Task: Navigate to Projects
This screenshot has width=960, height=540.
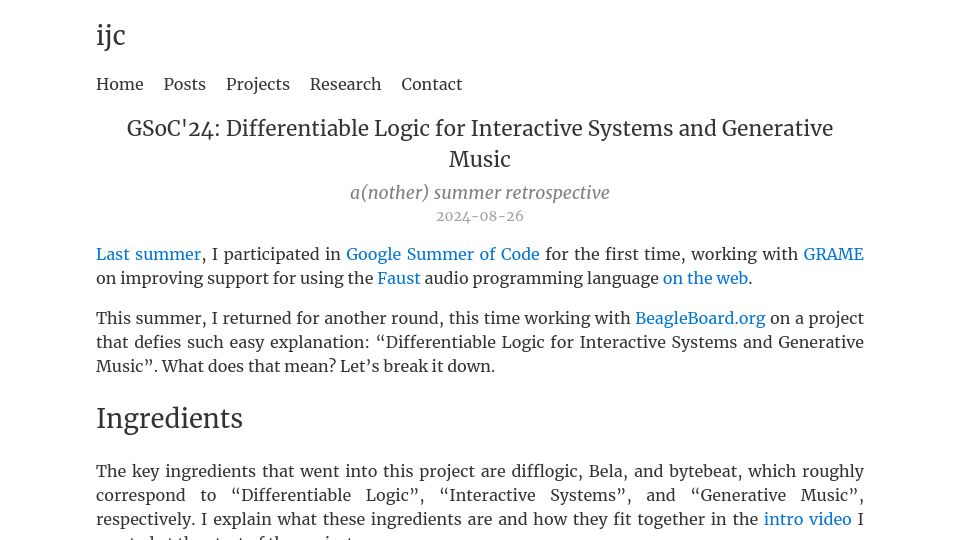Action: (x=258, y=84)
